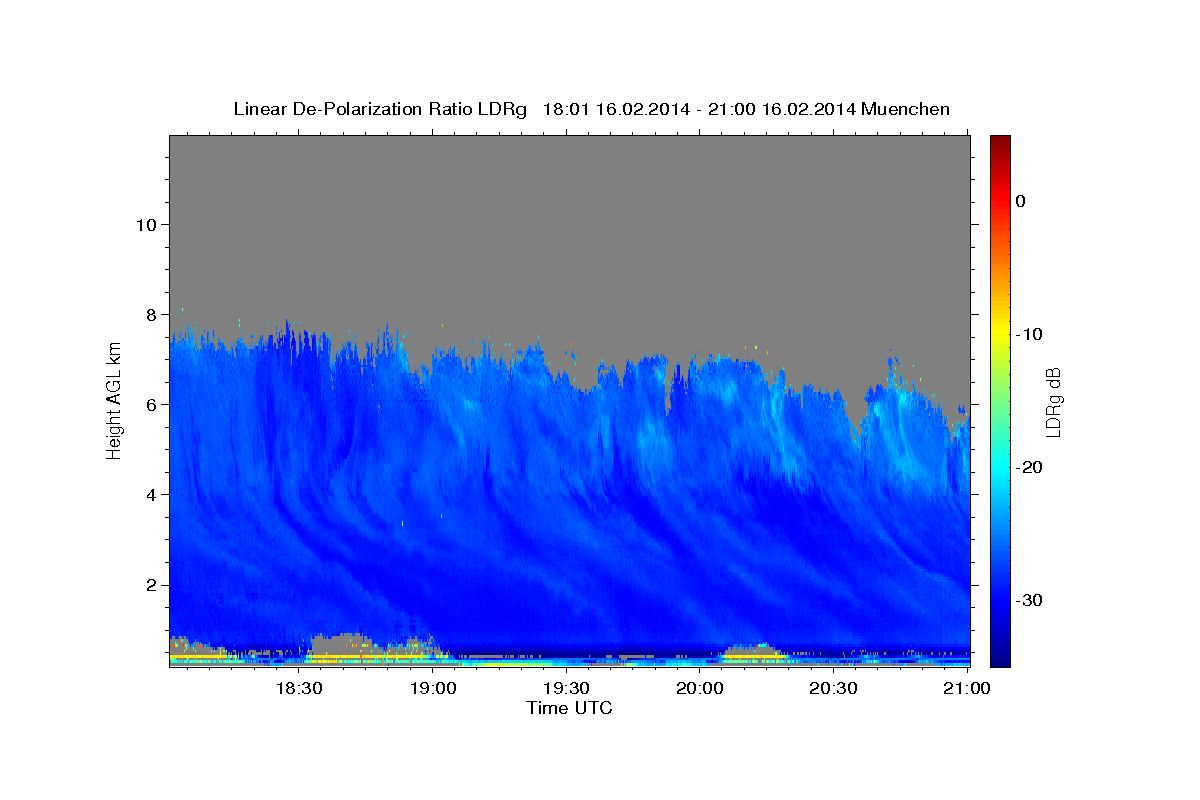Click the colorbar value '-30'

[x=1029, y=600]
